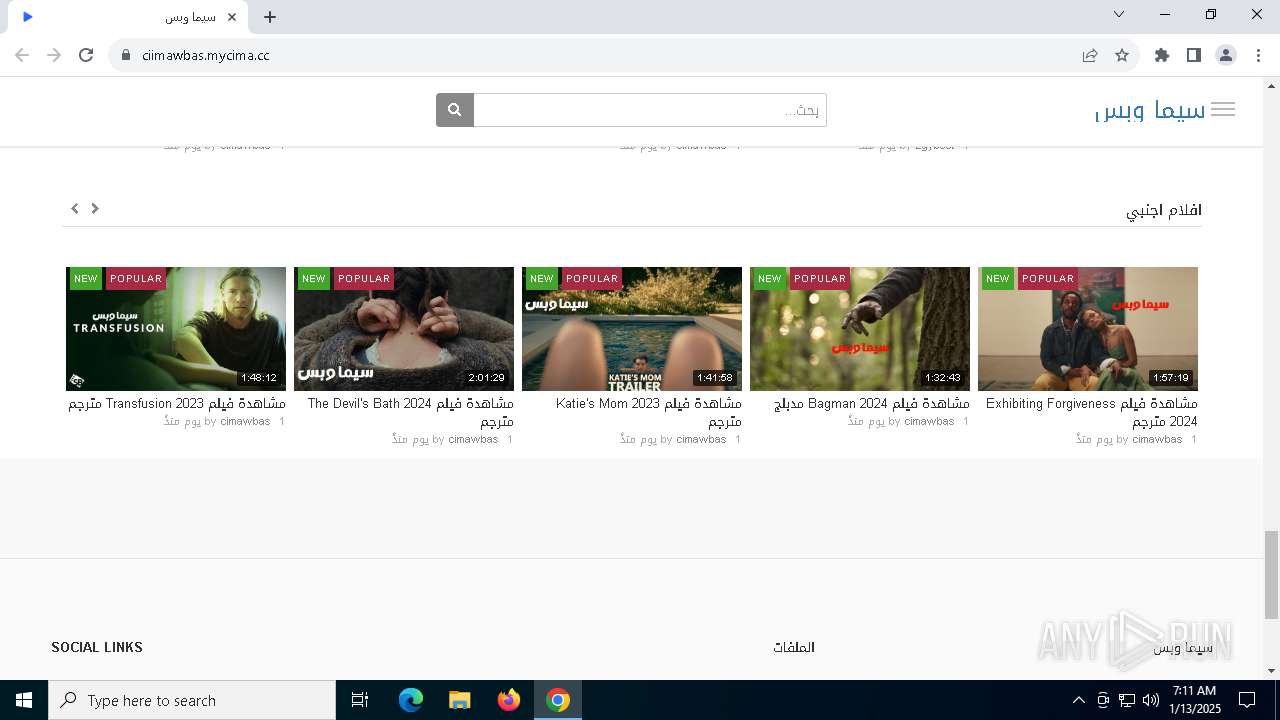Viewport: 1280px width, 720px height.
Task: Click the taskbar search box
Action: pos(192,700)
